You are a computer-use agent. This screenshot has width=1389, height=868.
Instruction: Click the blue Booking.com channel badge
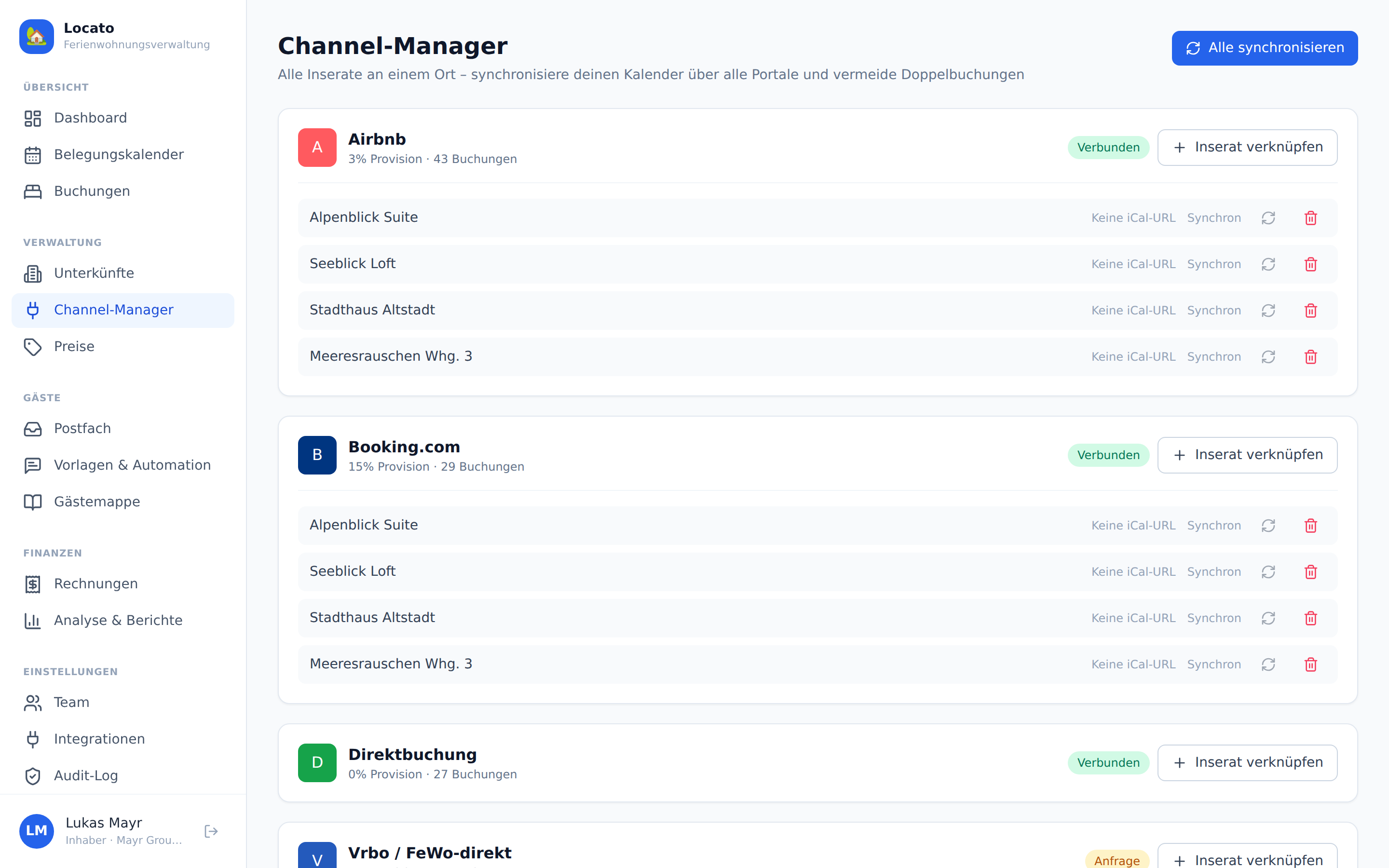317,455
